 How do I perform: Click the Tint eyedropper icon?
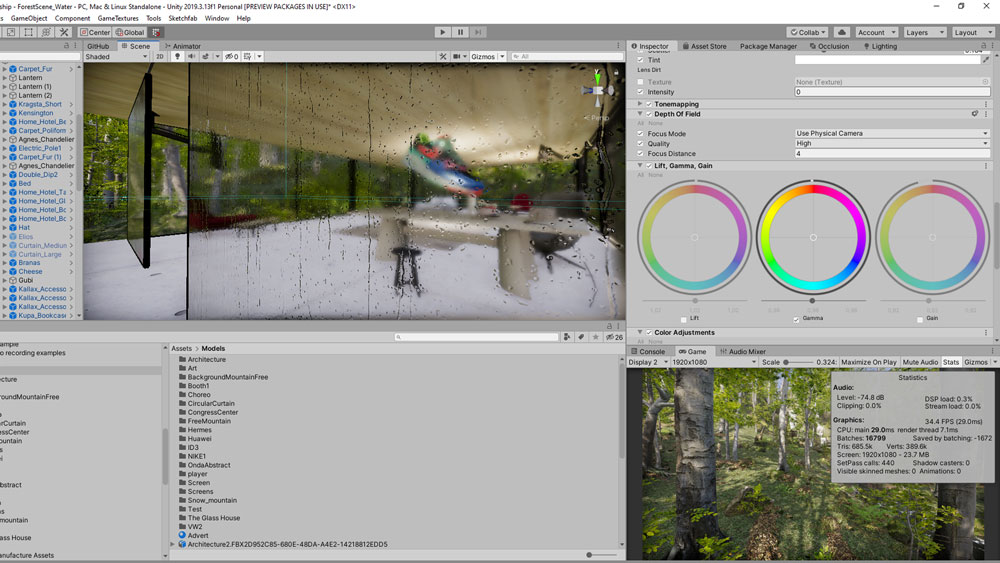(985, 60)
